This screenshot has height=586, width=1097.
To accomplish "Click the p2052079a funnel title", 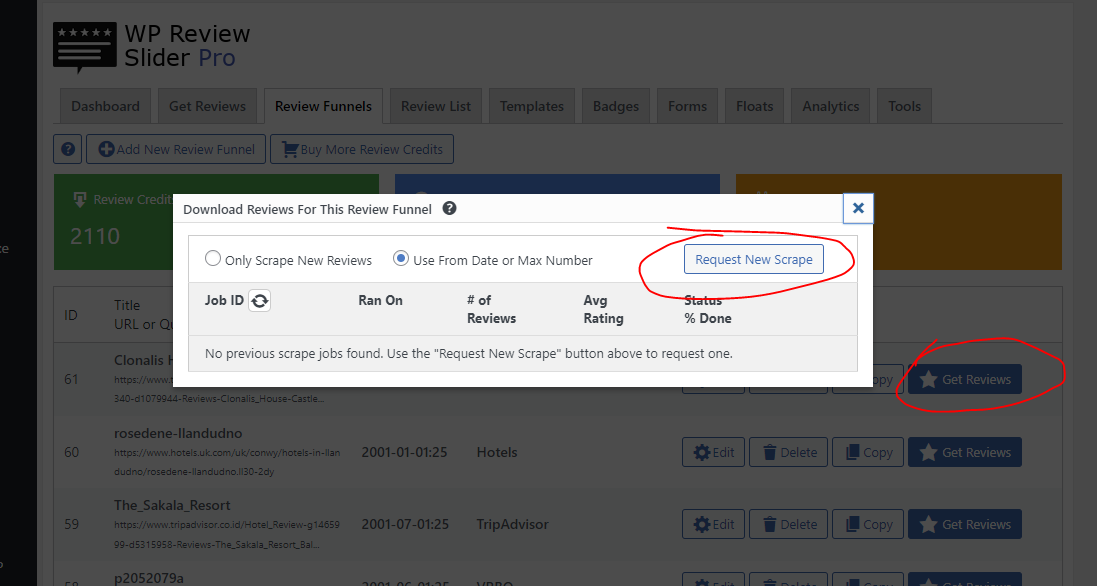I will [149, 578].
